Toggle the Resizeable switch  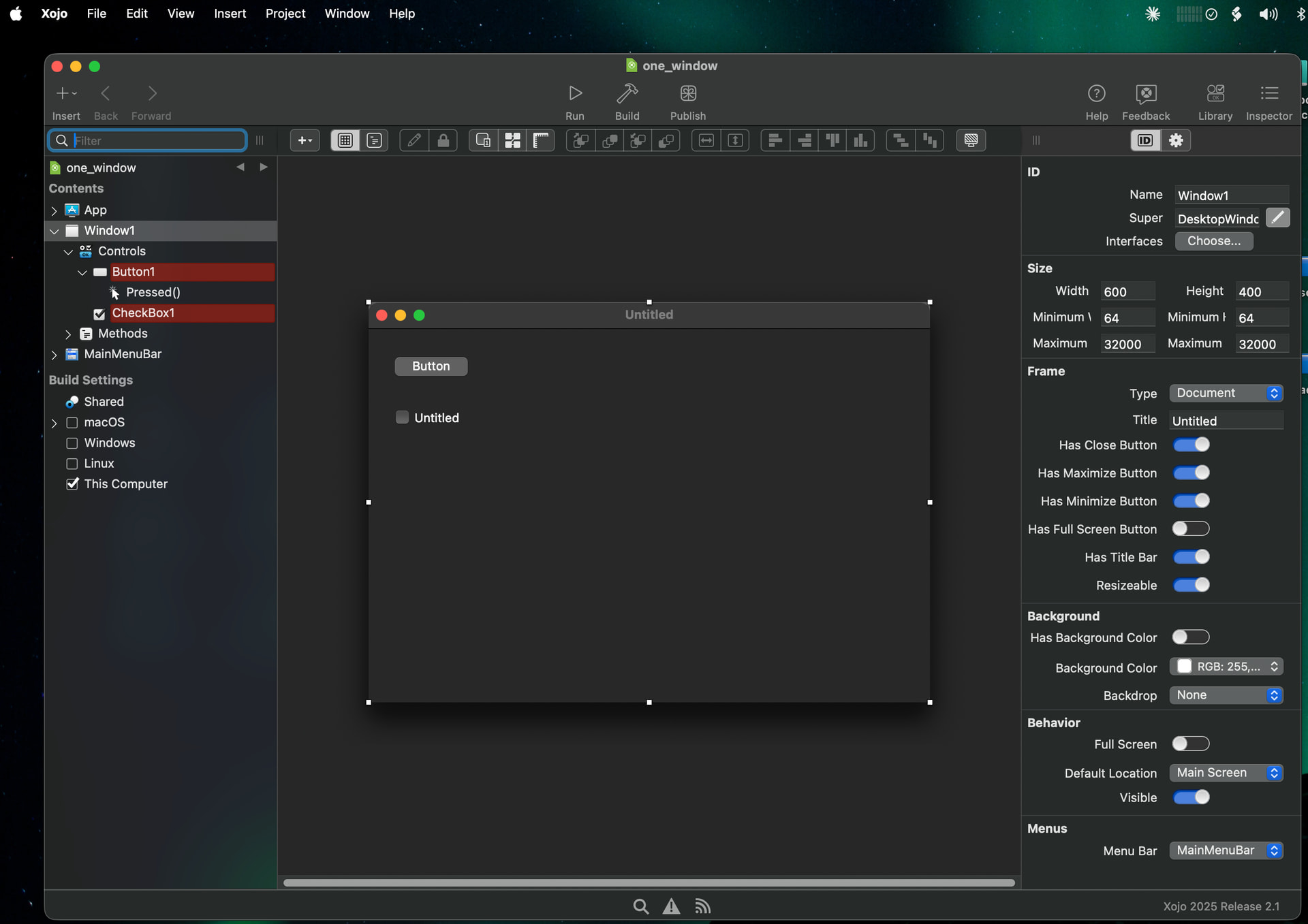(x=1191, y=585)
